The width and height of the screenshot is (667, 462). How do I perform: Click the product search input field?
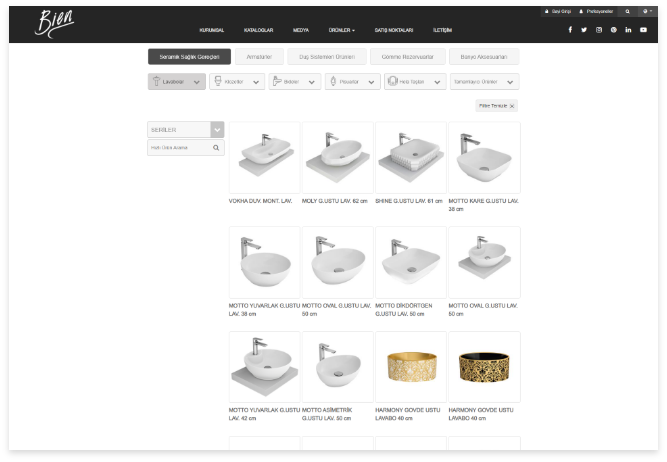pyautogui.click(x=180, y=148)
